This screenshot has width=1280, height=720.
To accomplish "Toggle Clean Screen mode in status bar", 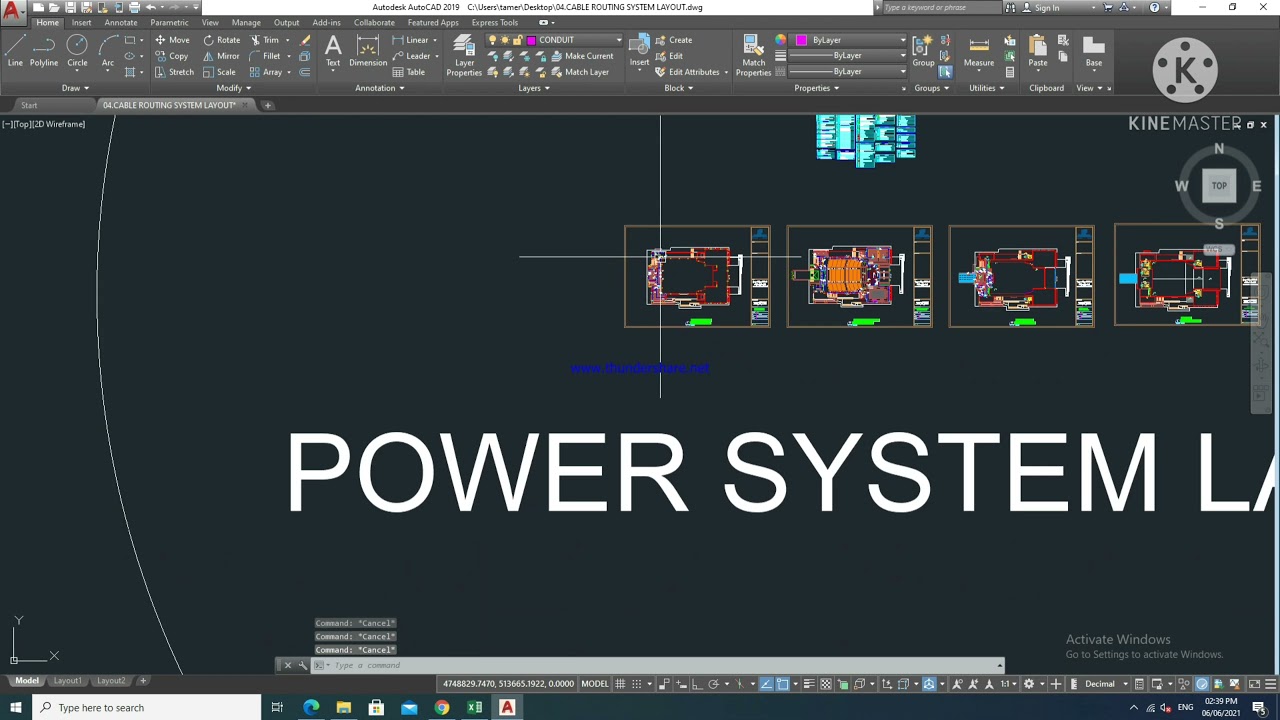I will (1254, 684).
